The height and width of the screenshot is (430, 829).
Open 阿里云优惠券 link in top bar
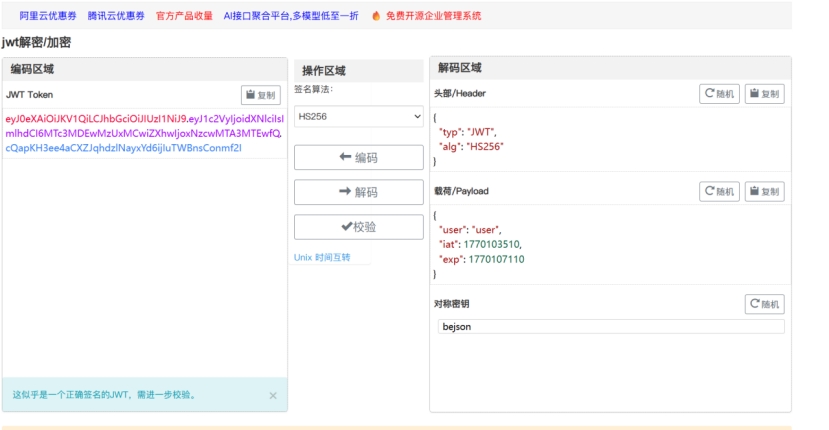tap(48, 16)
